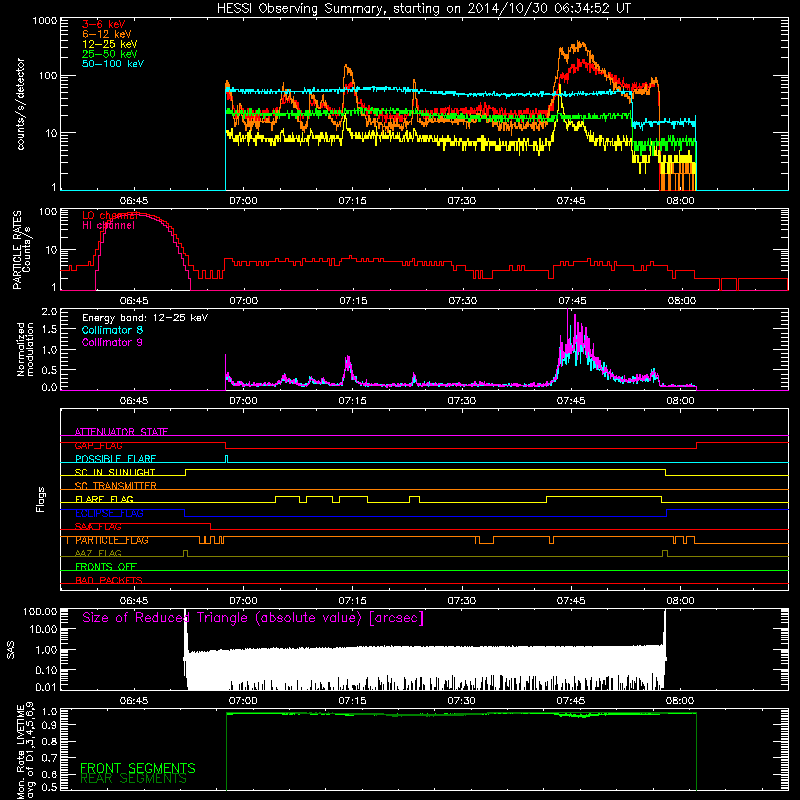Click the Normalized modulation axis label

click(25, 349)
